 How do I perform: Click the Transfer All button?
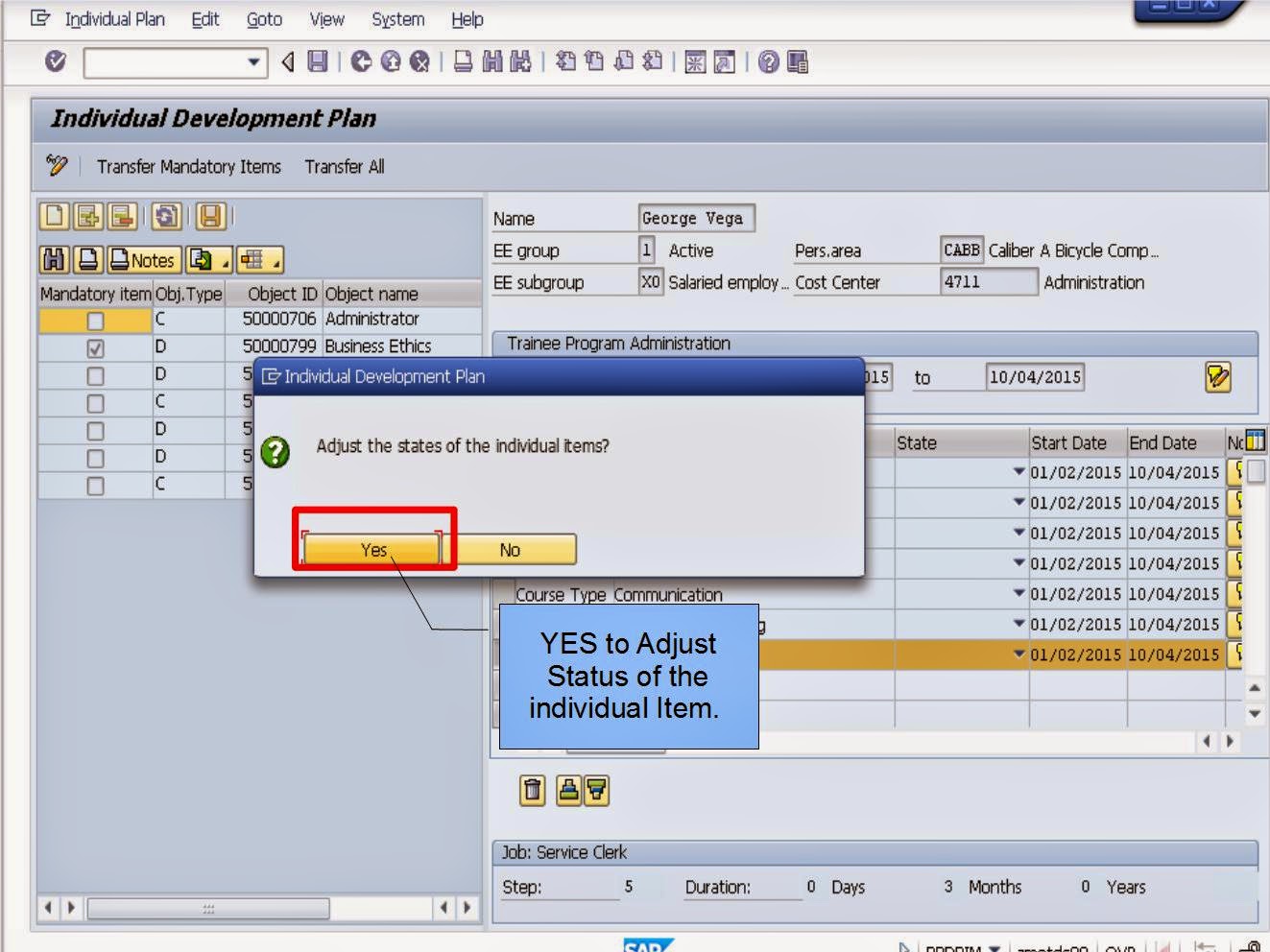pos(344,166)
